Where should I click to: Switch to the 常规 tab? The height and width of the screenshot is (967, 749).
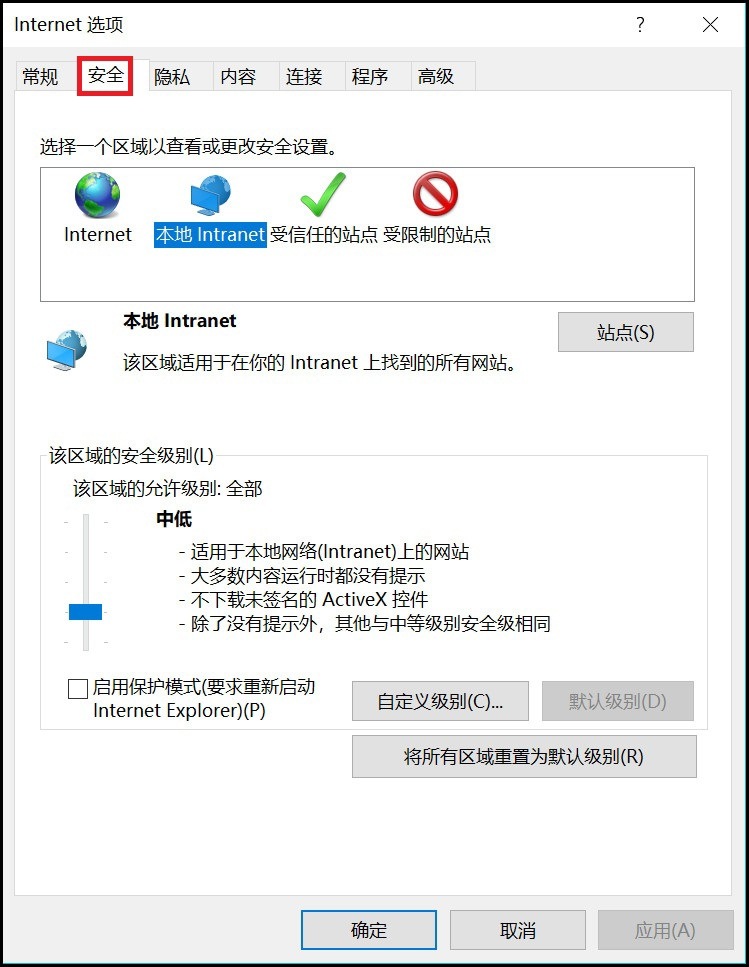41,76
